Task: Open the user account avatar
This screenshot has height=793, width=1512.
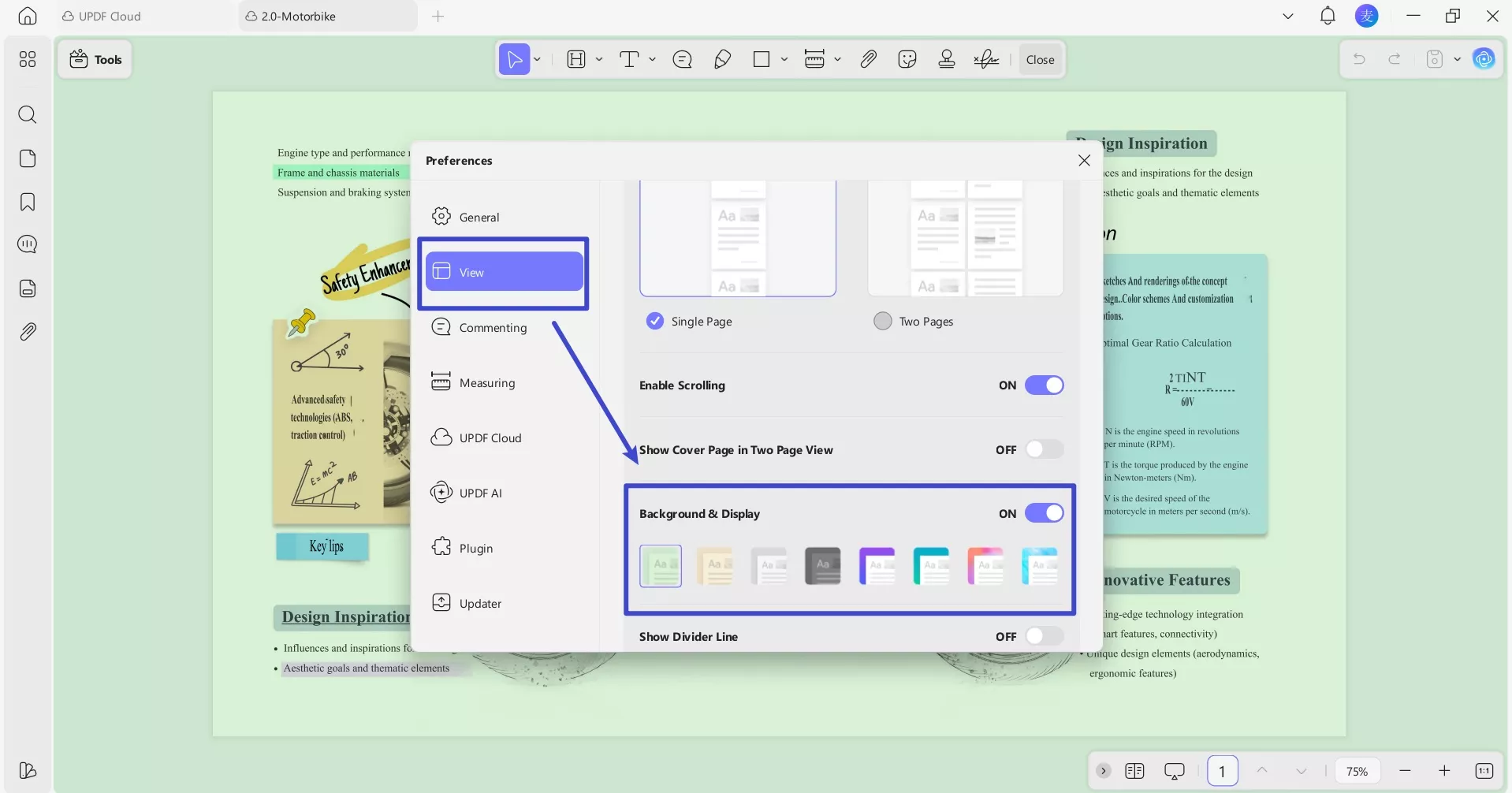Action: coord(1367,16)
